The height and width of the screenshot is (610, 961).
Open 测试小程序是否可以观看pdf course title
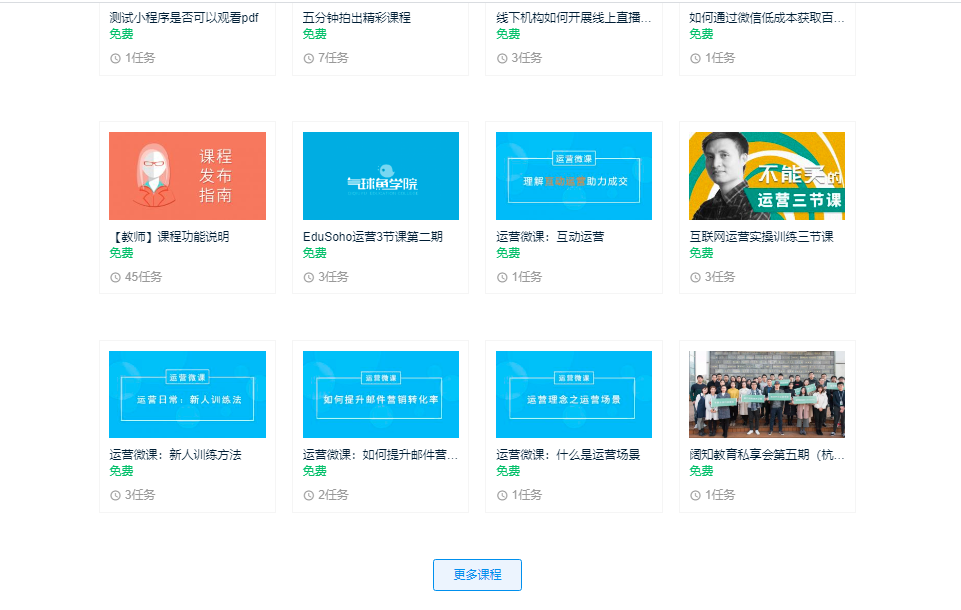pyautogui.click(x=183, y=17)
